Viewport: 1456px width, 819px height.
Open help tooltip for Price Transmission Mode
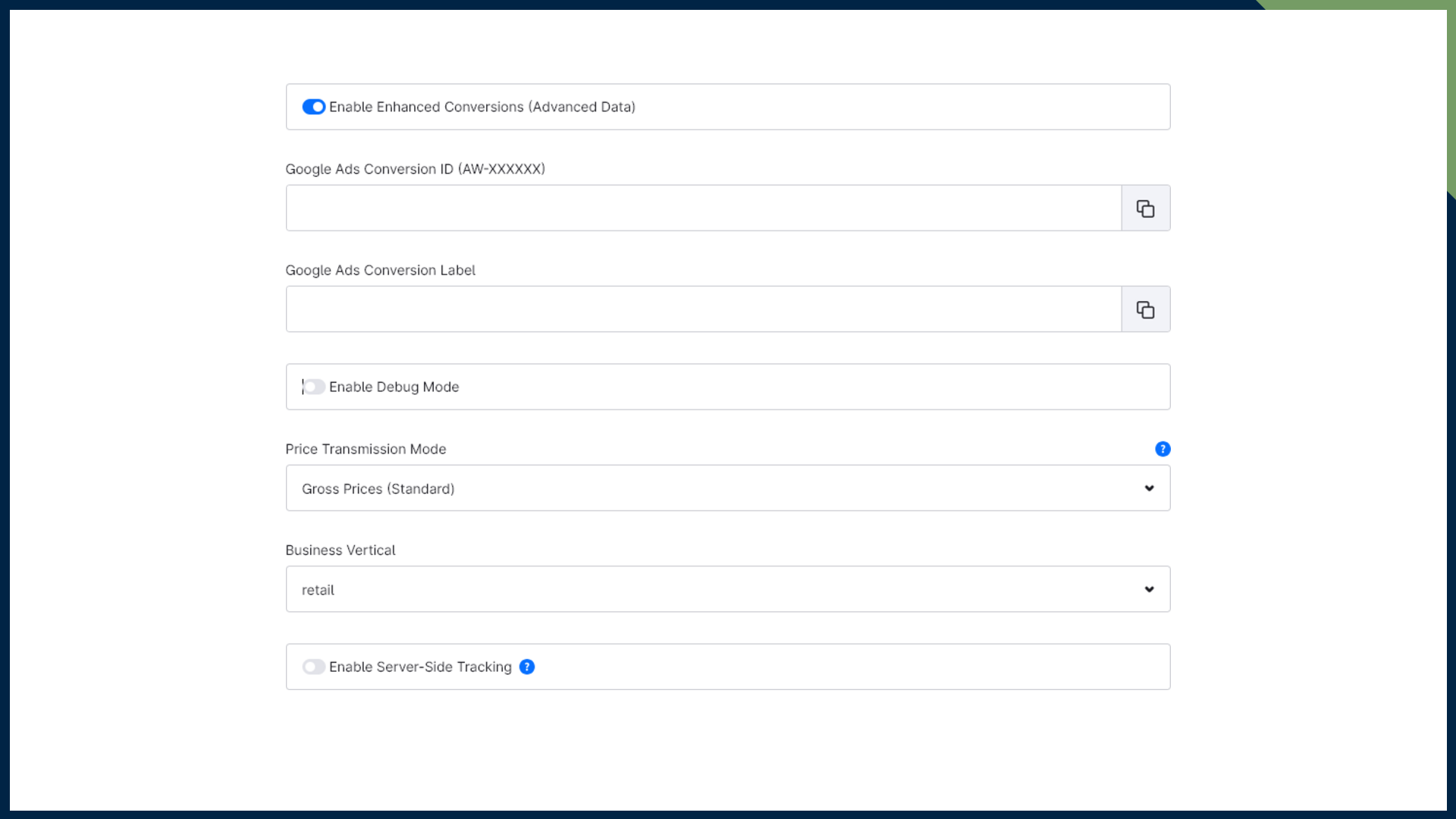click(1163, 449)
